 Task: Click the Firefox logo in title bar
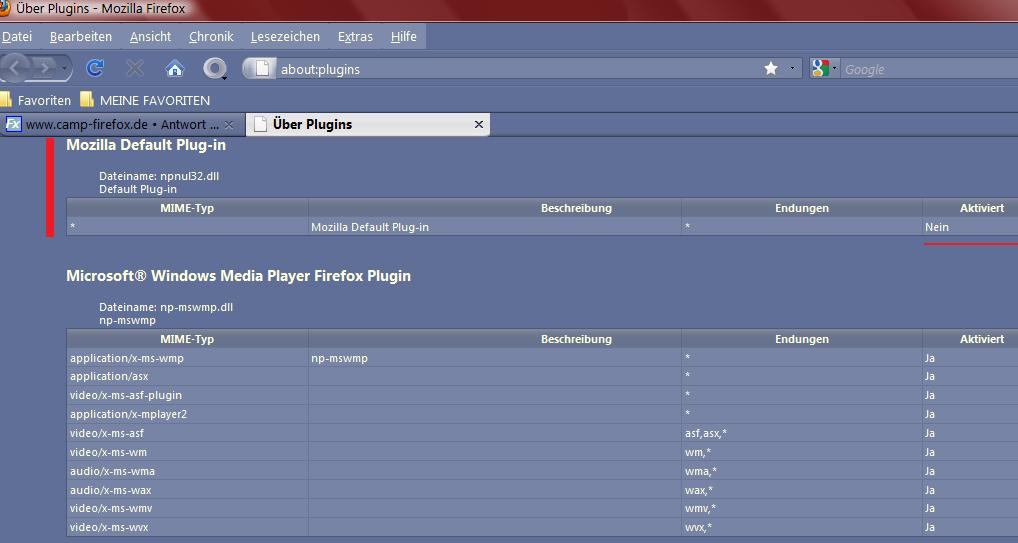point(5,8)
